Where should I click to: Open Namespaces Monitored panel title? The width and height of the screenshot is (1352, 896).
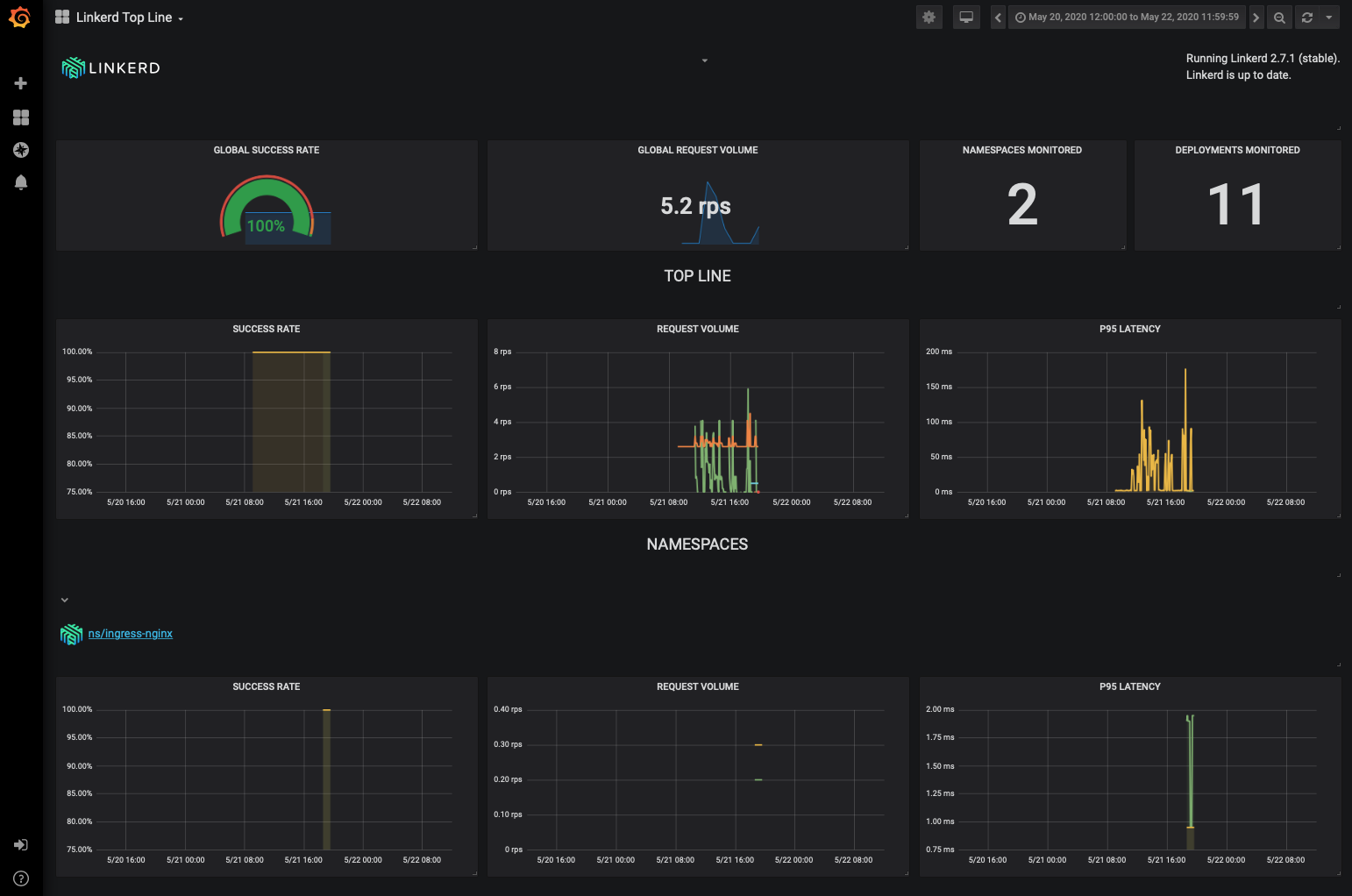click(1022, 150)
